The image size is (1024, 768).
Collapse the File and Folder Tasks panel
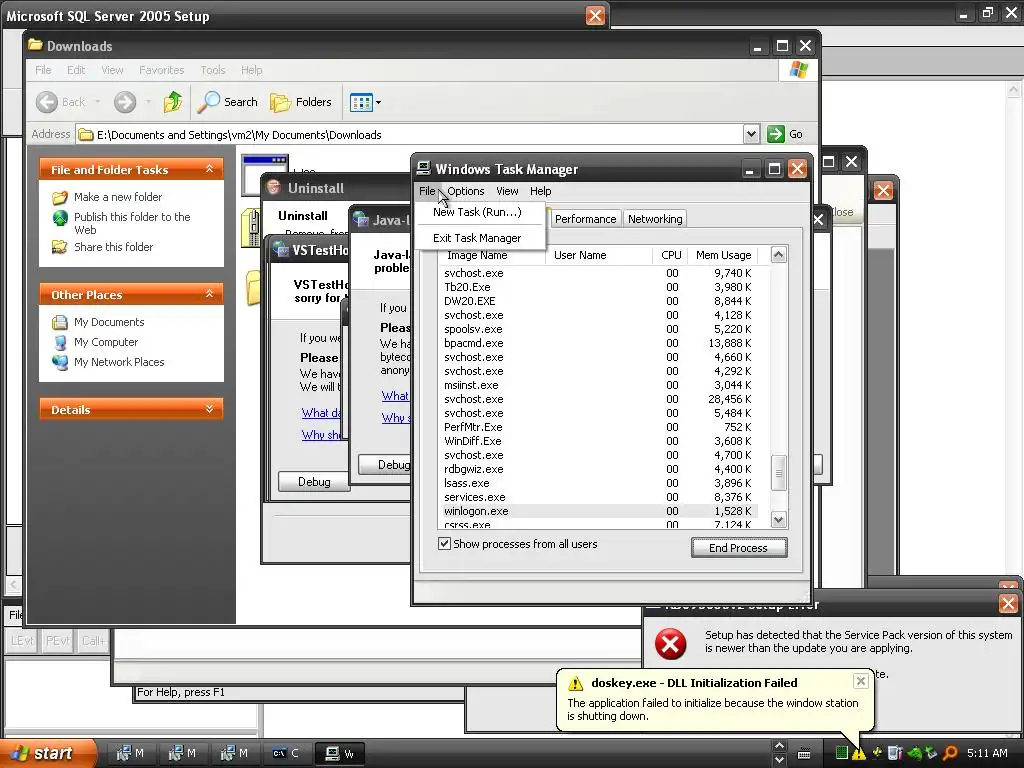(x=209, y=169)
